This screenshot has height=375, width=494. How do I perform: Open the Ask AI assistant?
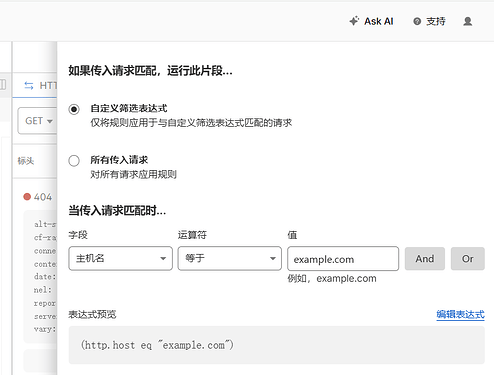pyautogui.click(x=371, y=21)
